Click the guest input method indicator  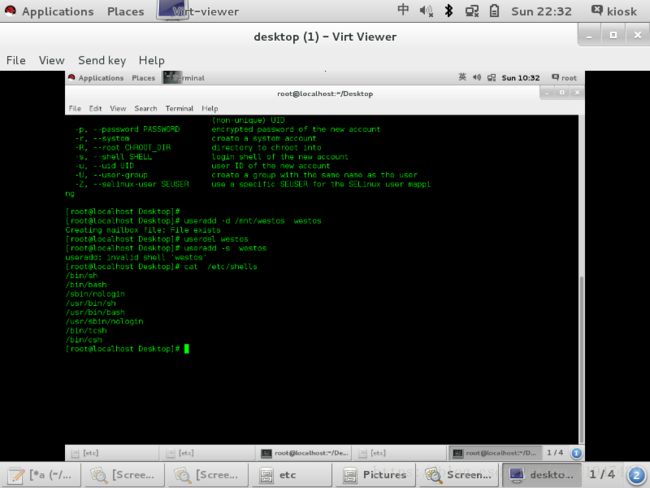tap(462, 77)
